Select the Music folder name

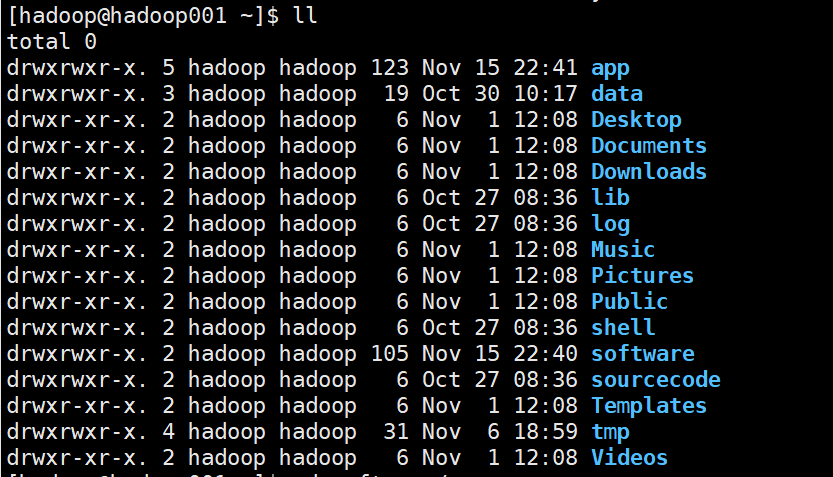(x=623, y=250)
